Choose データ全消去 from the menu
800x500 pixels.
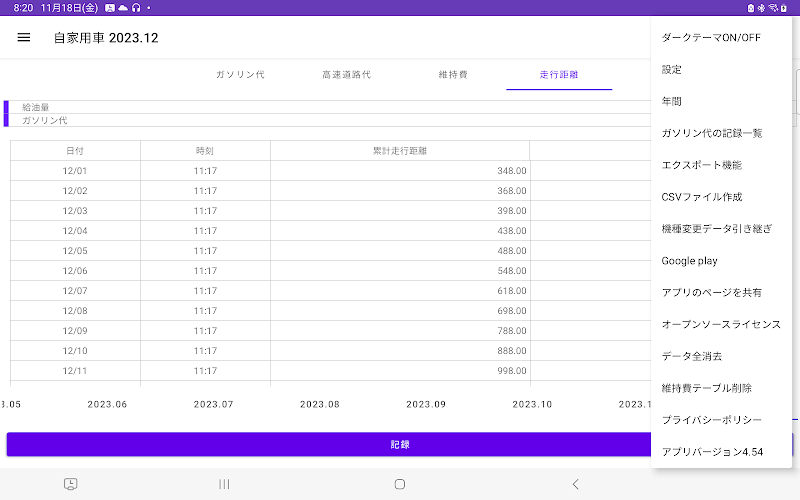click(x=692, y=356)
